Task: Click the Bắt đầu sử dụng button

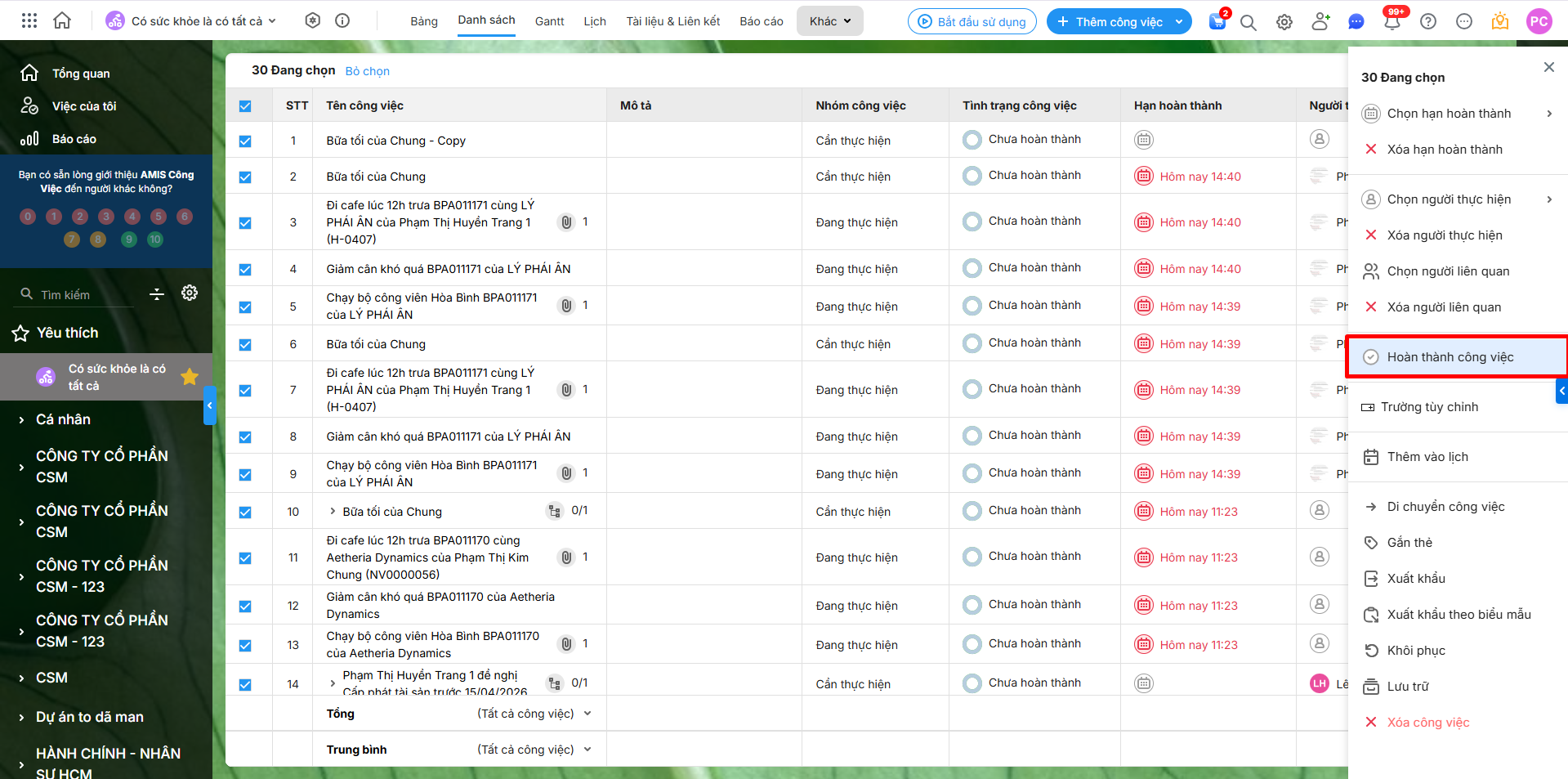Action: [972, 22]
